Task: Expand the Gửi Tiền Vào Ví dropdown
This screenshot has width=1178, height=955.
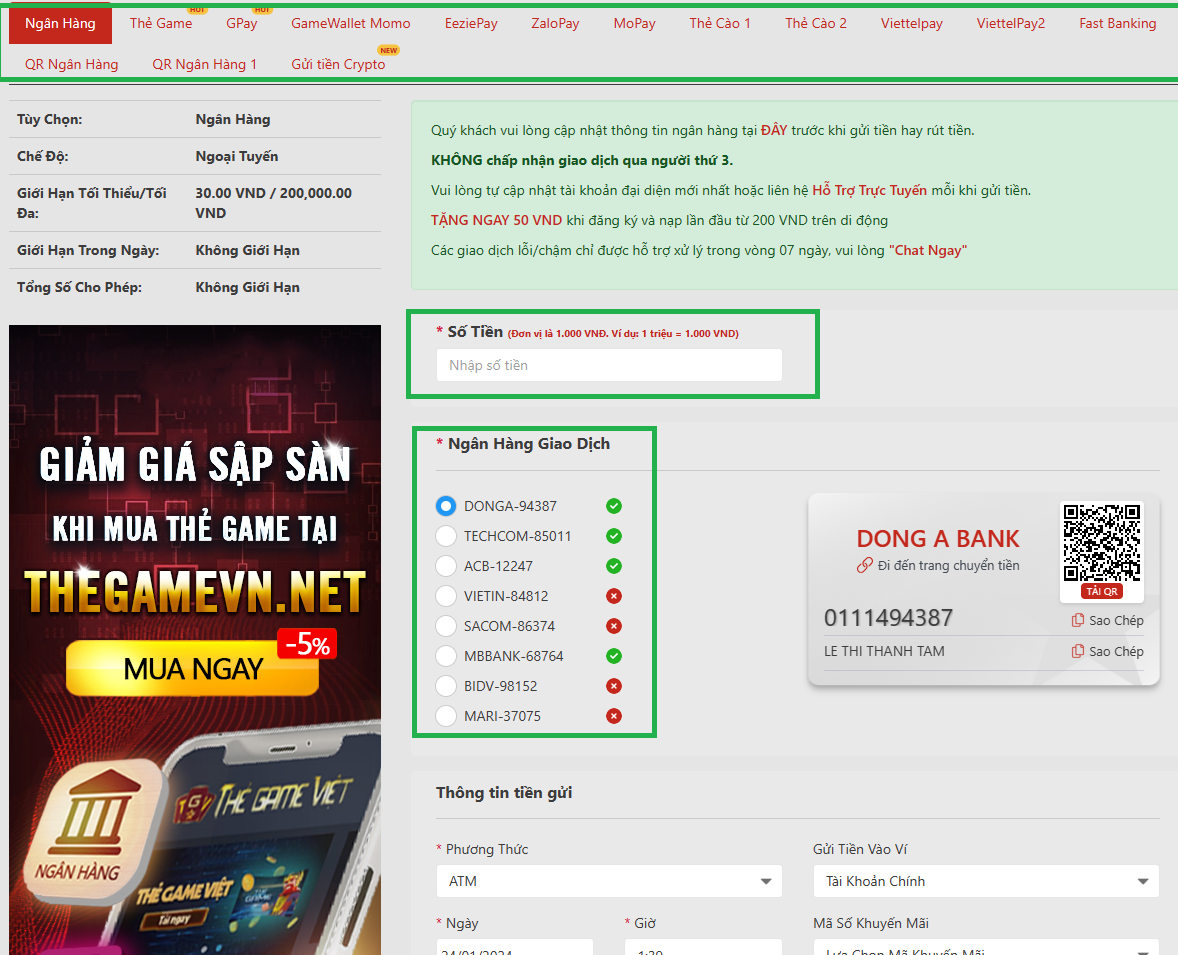Action: [x=985, y=882]
